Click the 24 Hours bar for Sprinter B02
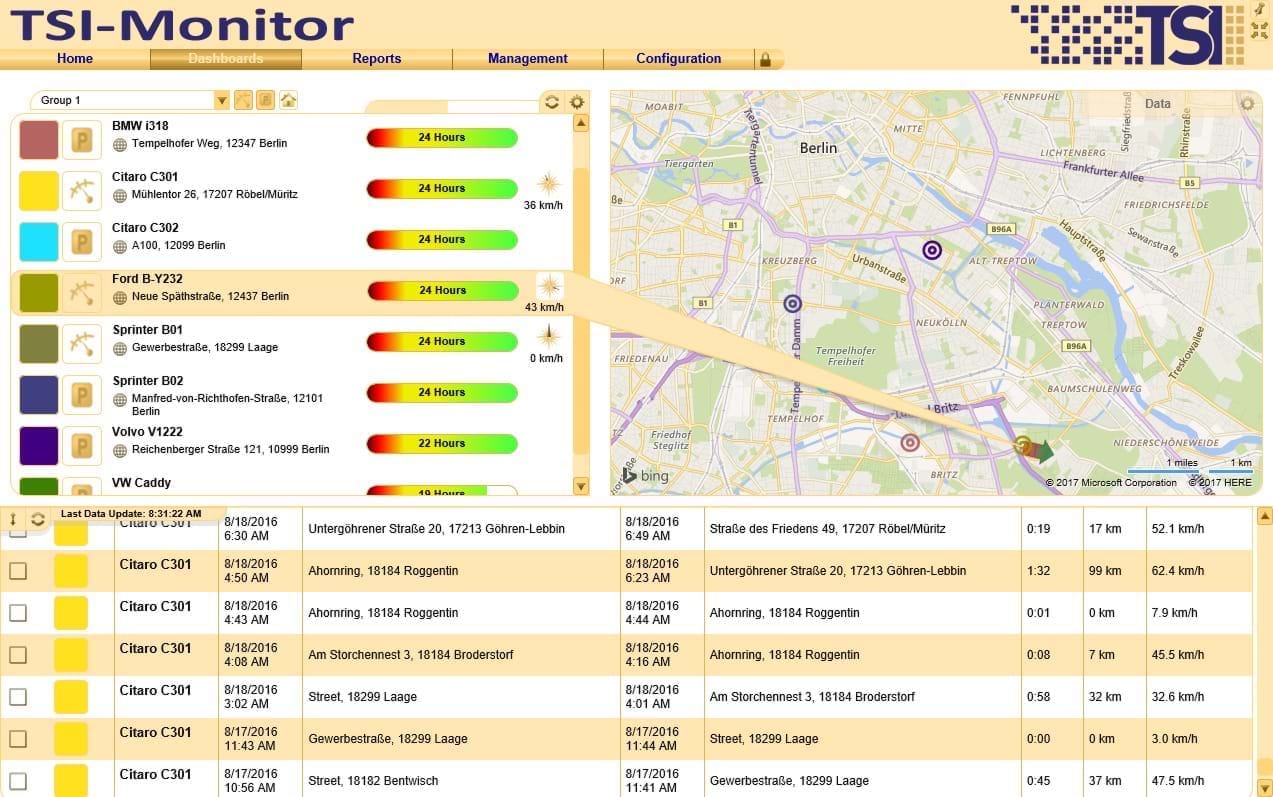The image size is (1273, 797). (442, 393)
